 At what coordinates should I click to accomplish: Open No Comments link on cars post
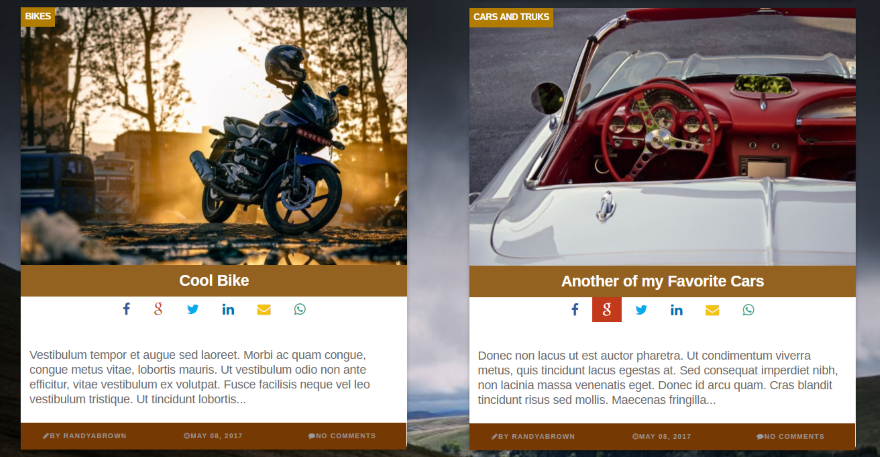[x=790, y=436]
